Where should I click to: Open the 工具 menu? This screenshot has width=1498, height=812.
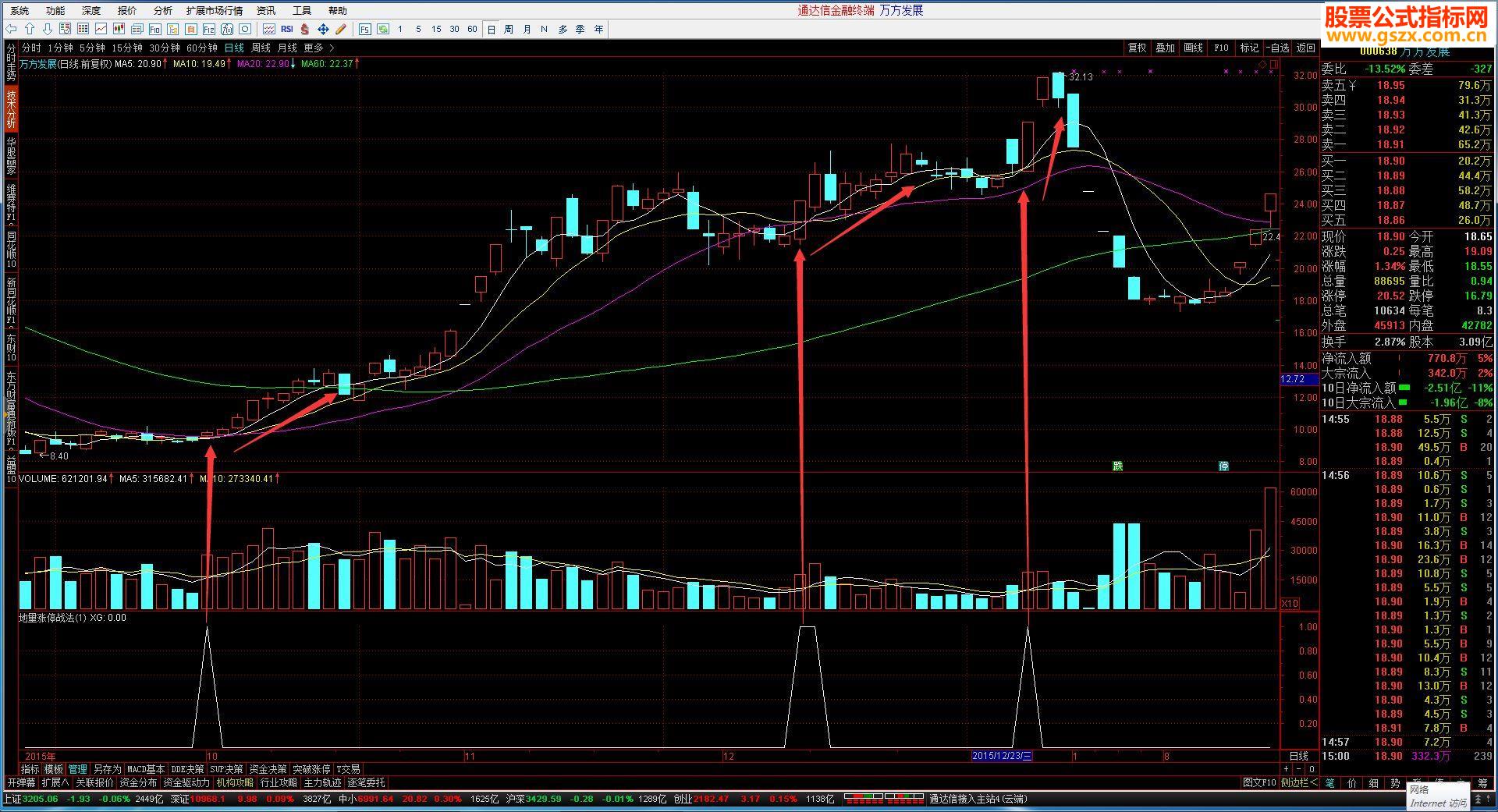pos(302,10)
